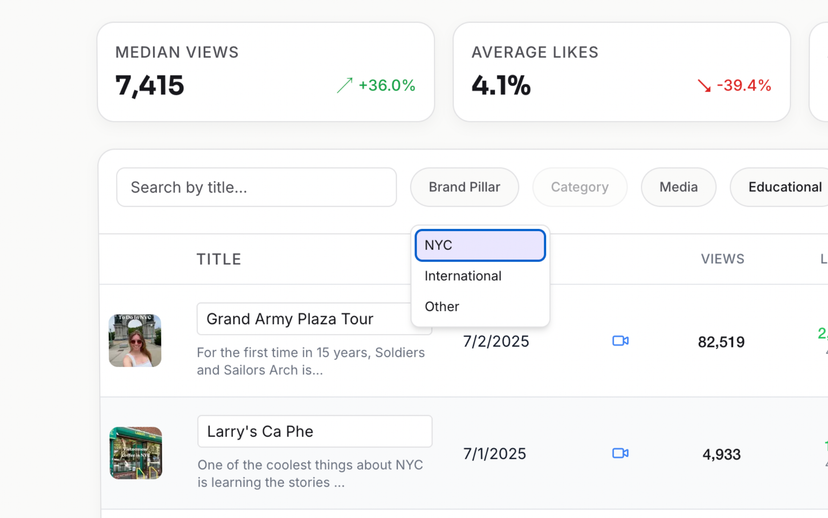Click red down-arrow trend icon in Average Likes

[x=704, y=86]
